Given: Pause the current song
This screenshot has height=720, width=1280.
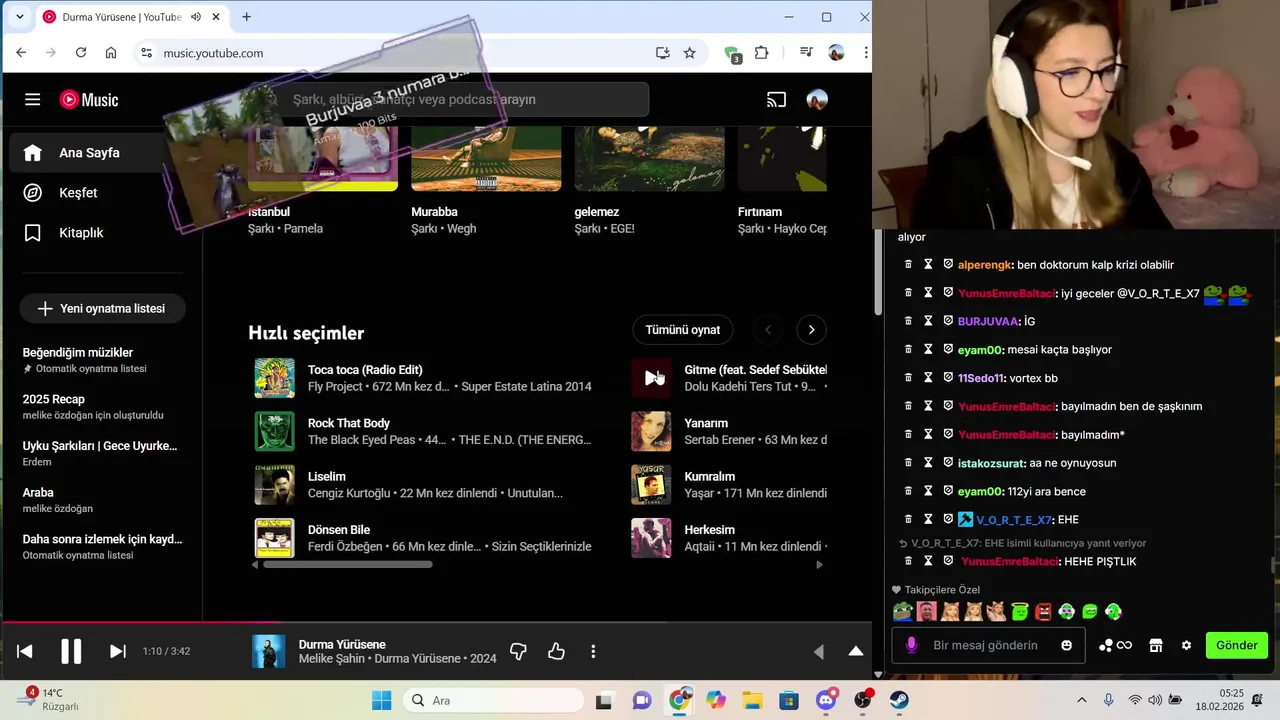Looking at the screenshot, I should [x=71, y=652].
